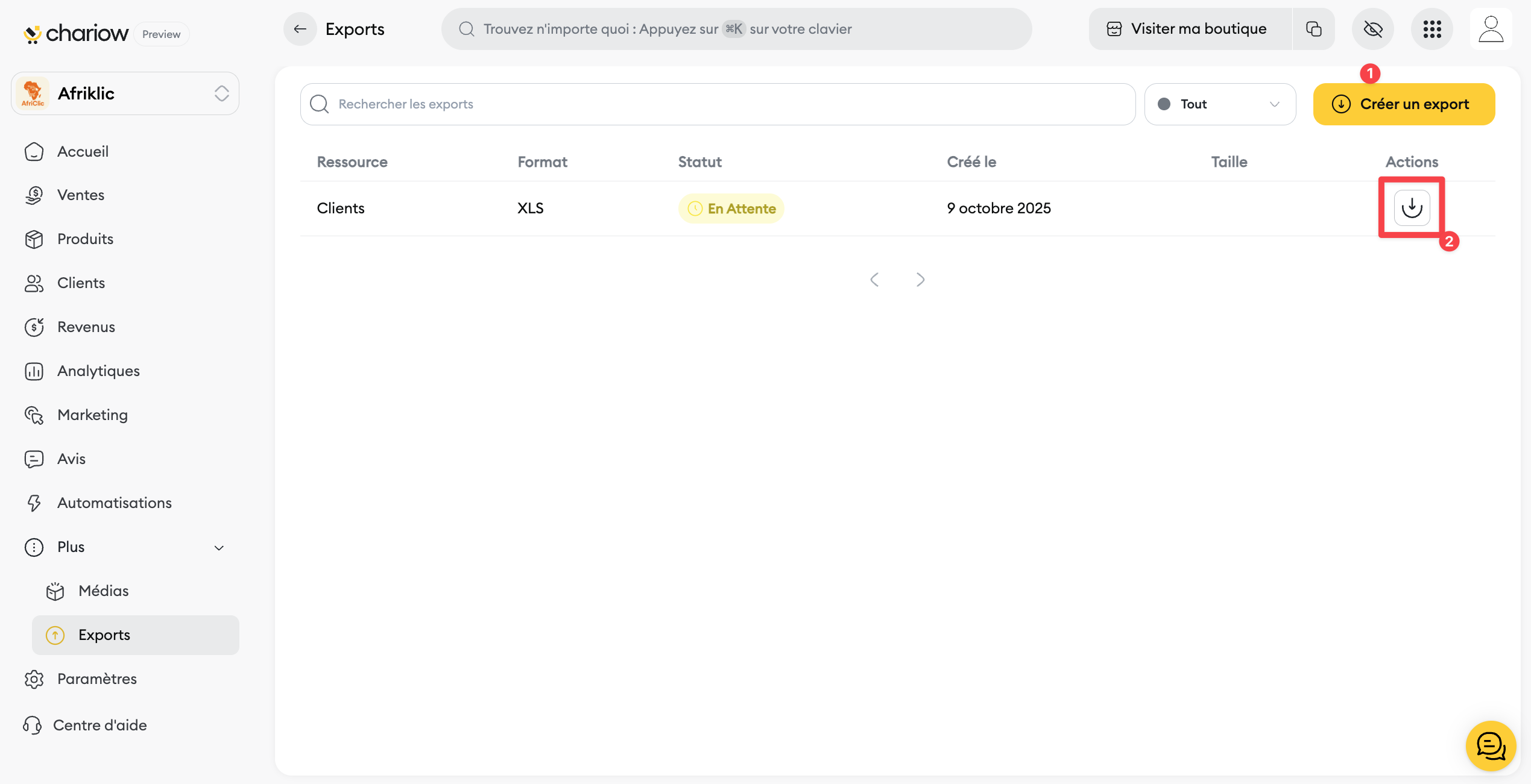This screenshot has height=784, width=1531.
Task: Open the Médias submenu item
Action: 103,591
